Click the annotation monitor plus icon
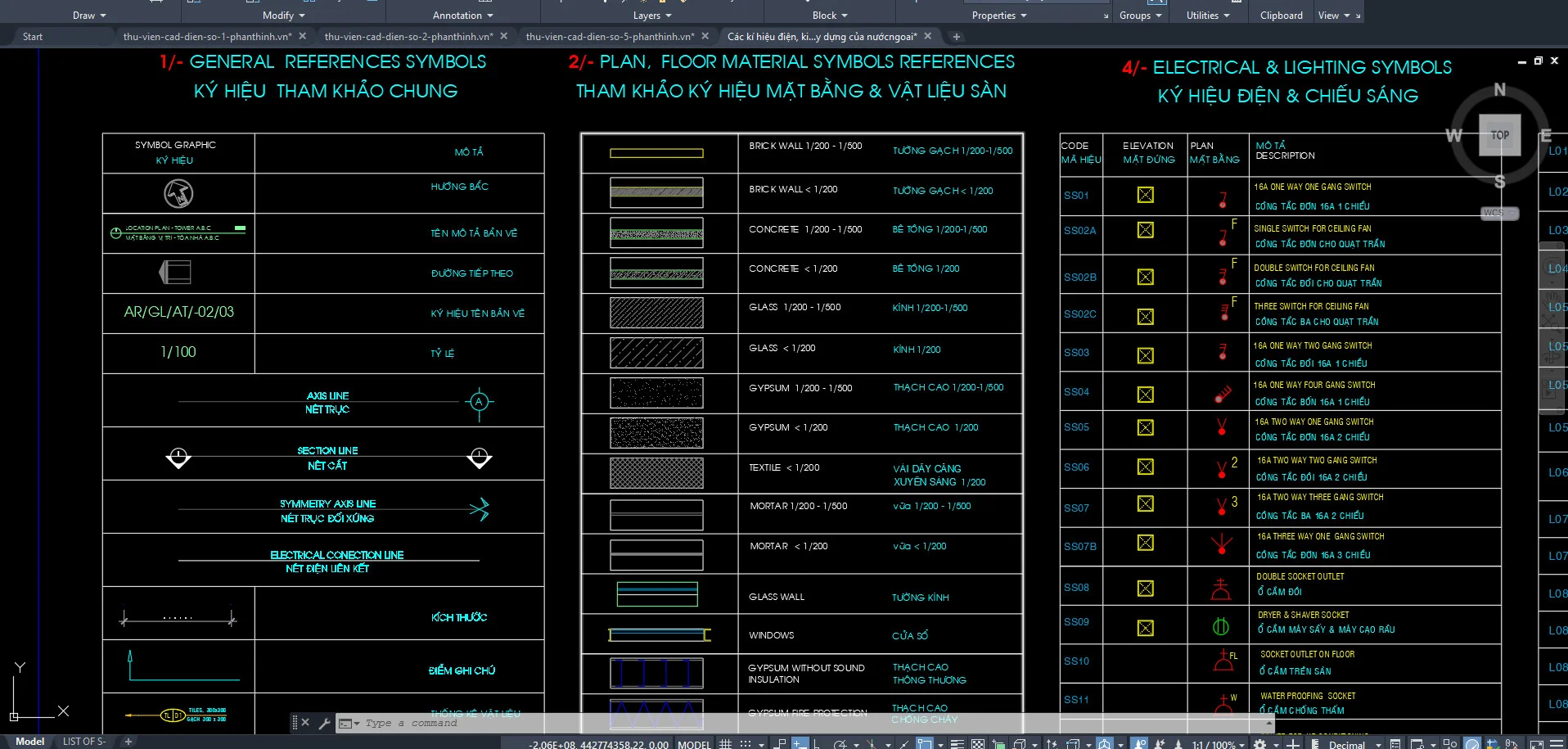The width and height of the screenshot is (1568, 749). (x=1293, y=743)
